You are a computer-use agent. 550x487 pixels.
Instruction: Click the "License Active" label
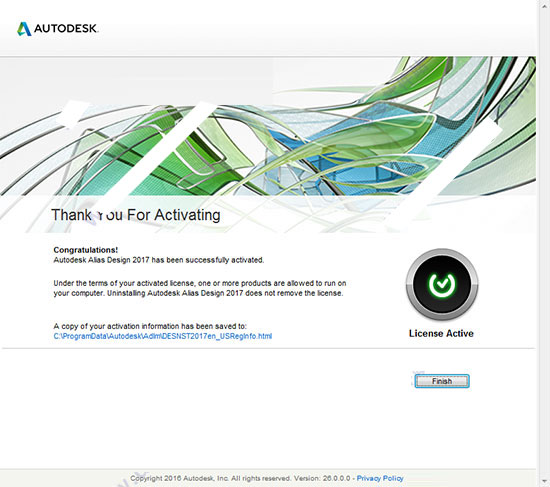[441, 333]
